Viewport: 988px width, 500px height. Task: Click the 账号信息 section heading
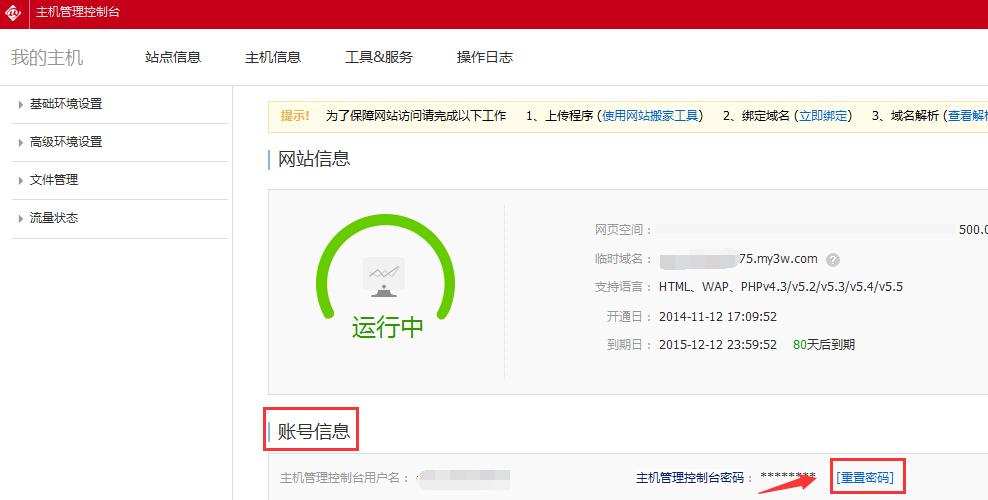click(x=314, y=432)
